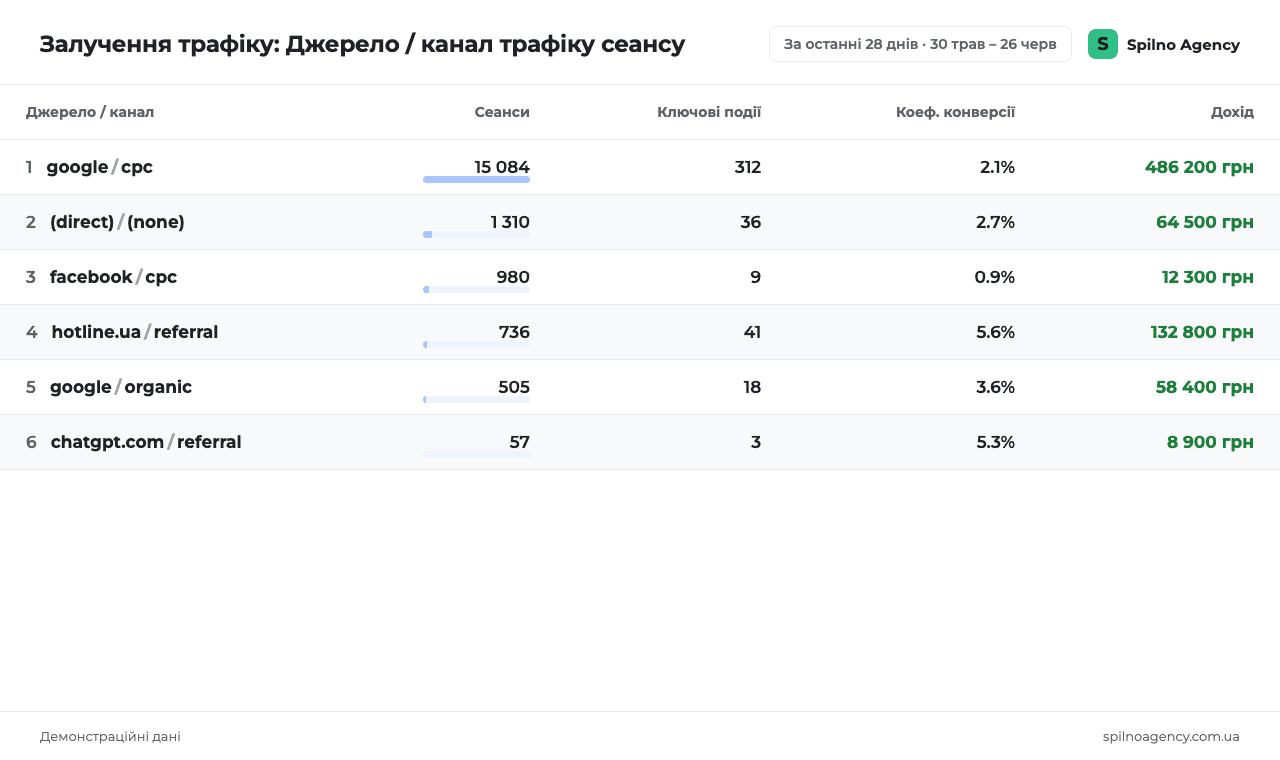
Task: Click the 5.6% conversion rate cell
Action: [995, 332]
